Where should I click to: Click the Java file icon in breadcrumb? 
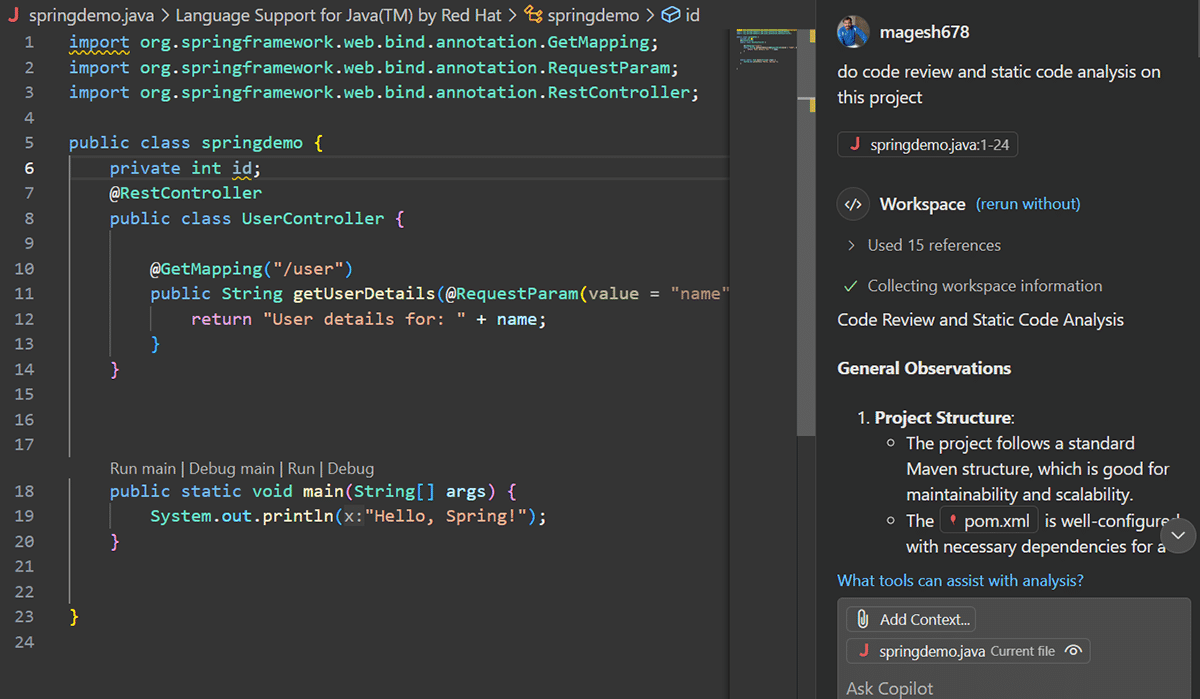click(x=13, y=16)
